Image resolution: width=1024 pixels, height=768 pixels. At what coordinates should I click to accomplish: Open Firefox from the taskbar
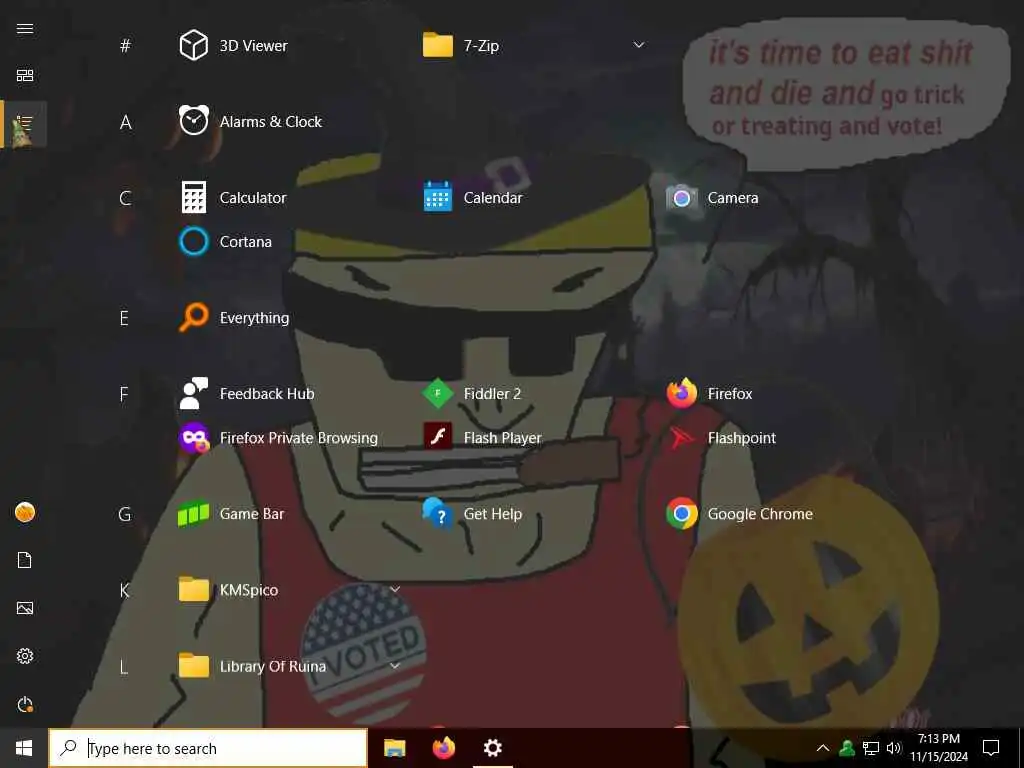click(443, 748)
